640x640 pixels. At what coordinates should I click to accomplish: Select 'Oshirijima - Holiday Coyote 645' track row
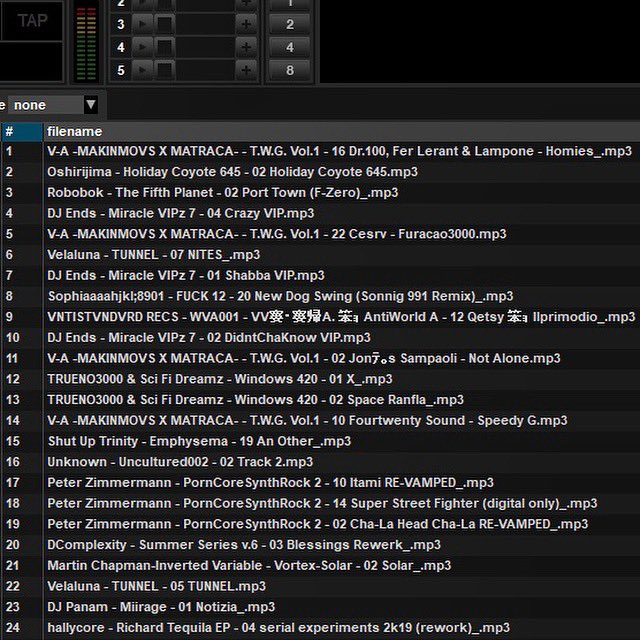pyautogui.click(x=320, y=172)
